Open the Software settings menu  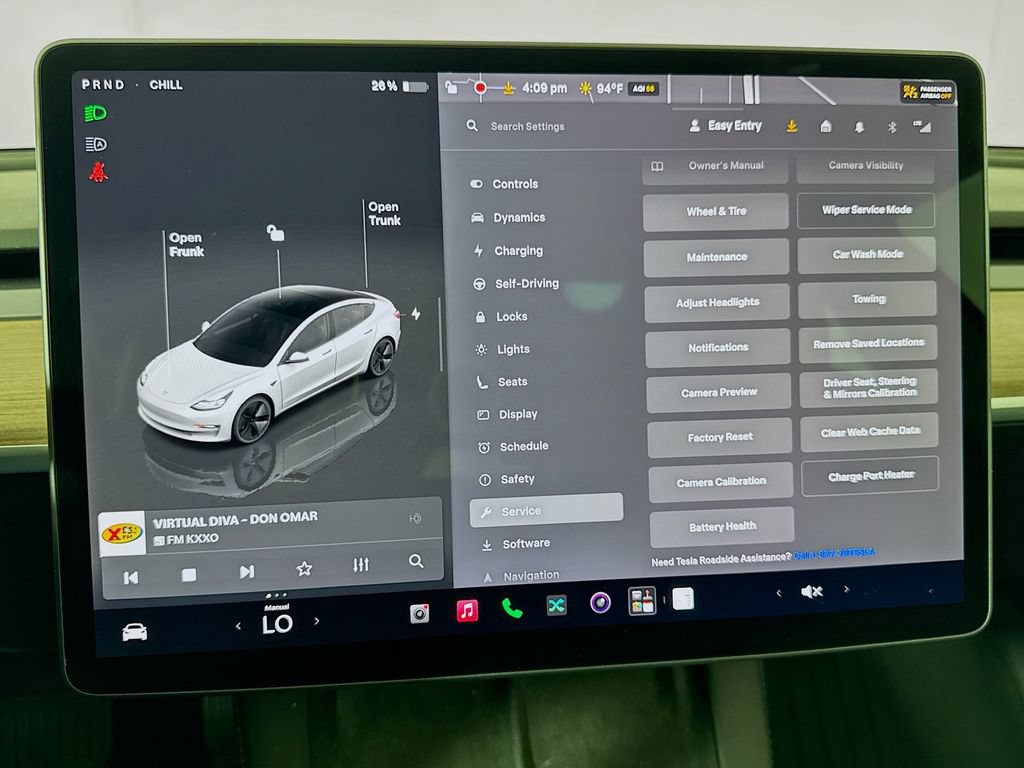pos(516,543)
